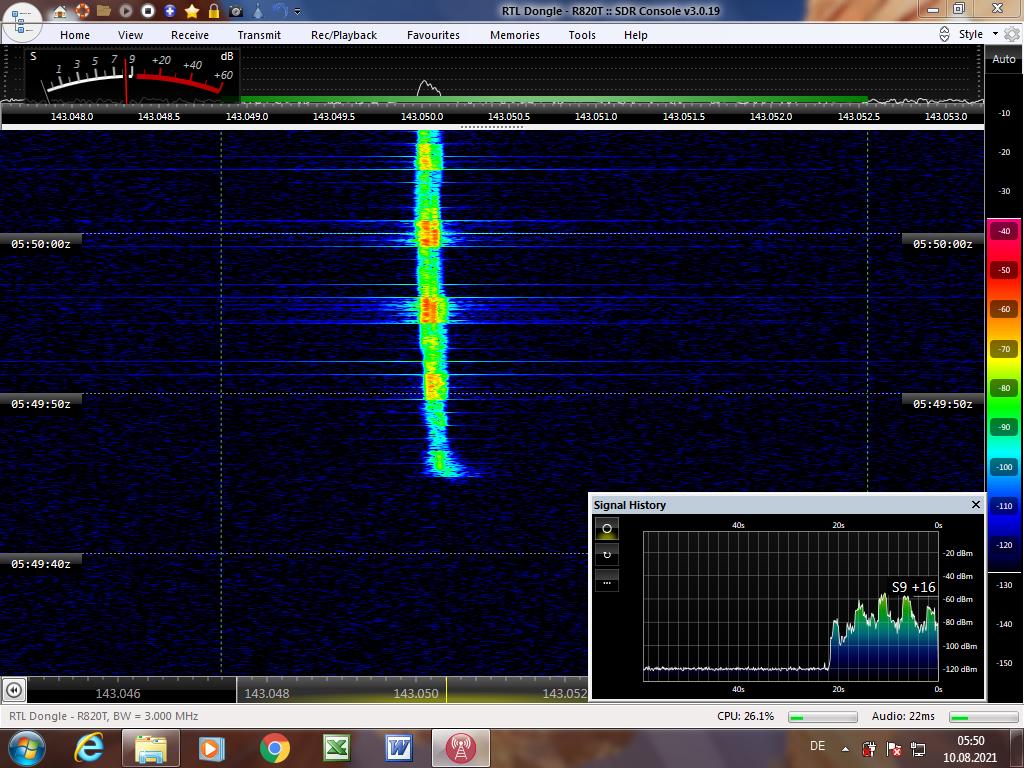The width and height of the screenshot is (1024, 768).
Task: Switch to SDR Console taskbar button
Action: (460, 748)
